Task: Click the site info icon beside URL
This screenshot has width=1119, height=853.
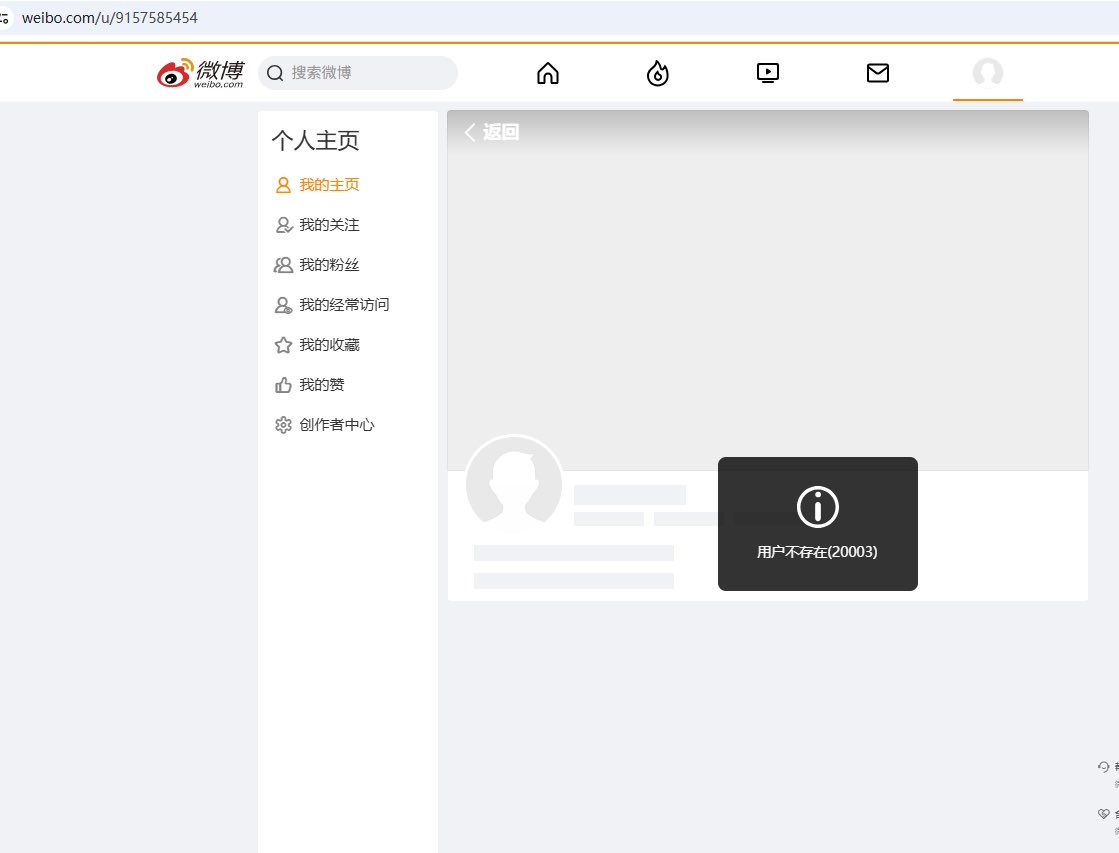Action: (x=5, y=18)
